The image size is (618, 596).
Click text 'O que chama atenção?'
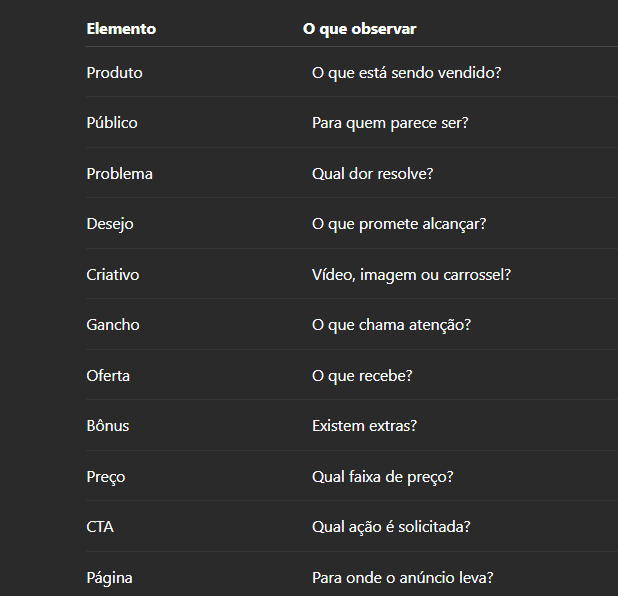pos(391,325)
